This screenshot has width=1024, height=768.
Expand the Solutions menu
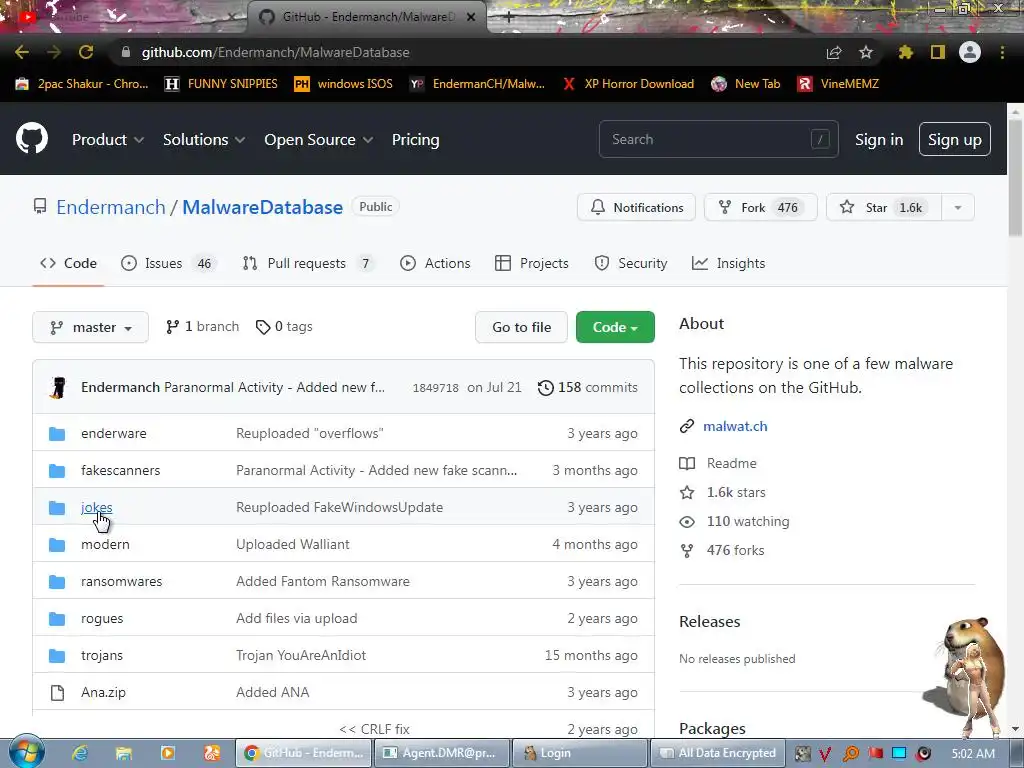(204, 140)
